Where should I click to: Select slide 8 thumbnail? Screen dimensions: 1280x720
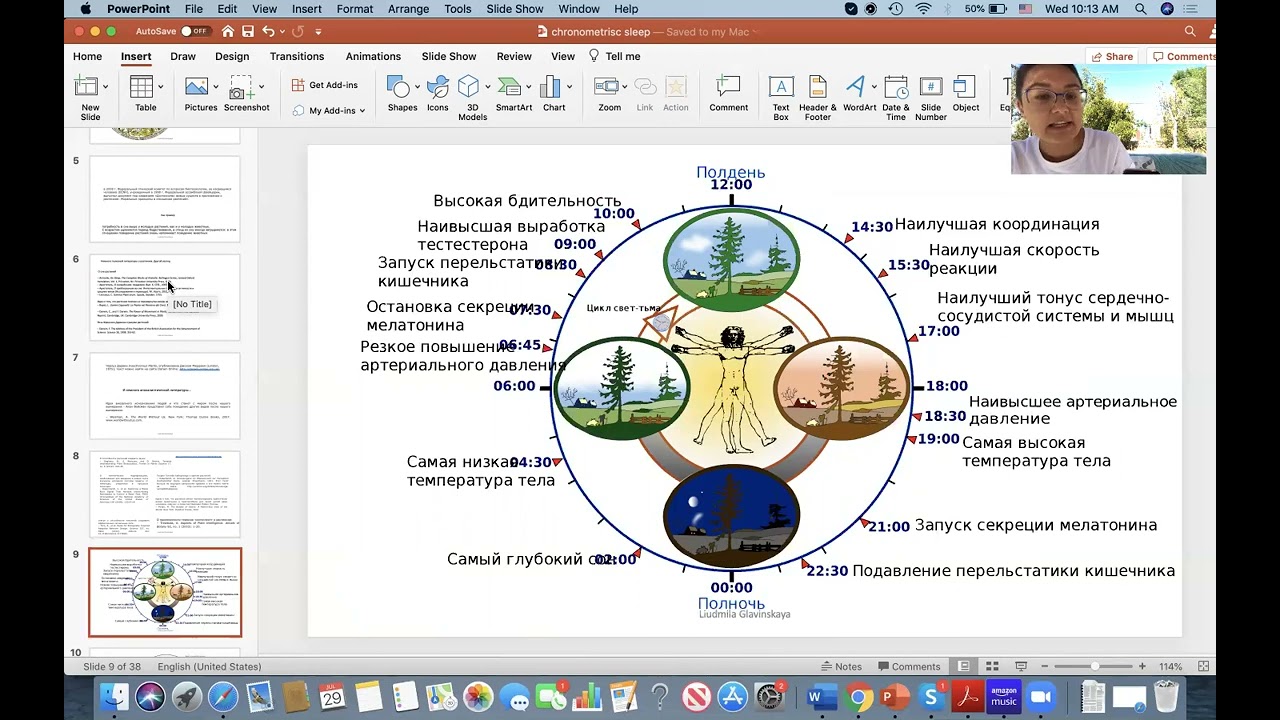[165, 495]
